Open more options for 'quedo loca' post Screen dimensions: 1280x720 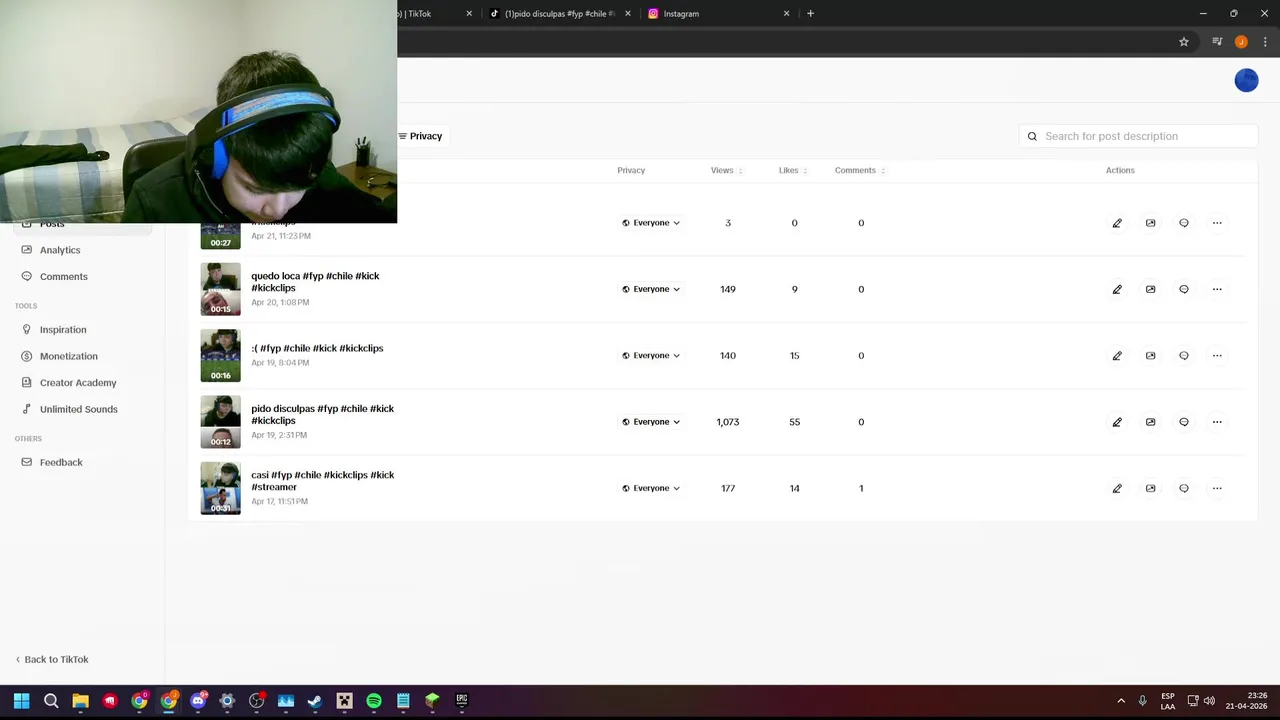pos(1217,289)
